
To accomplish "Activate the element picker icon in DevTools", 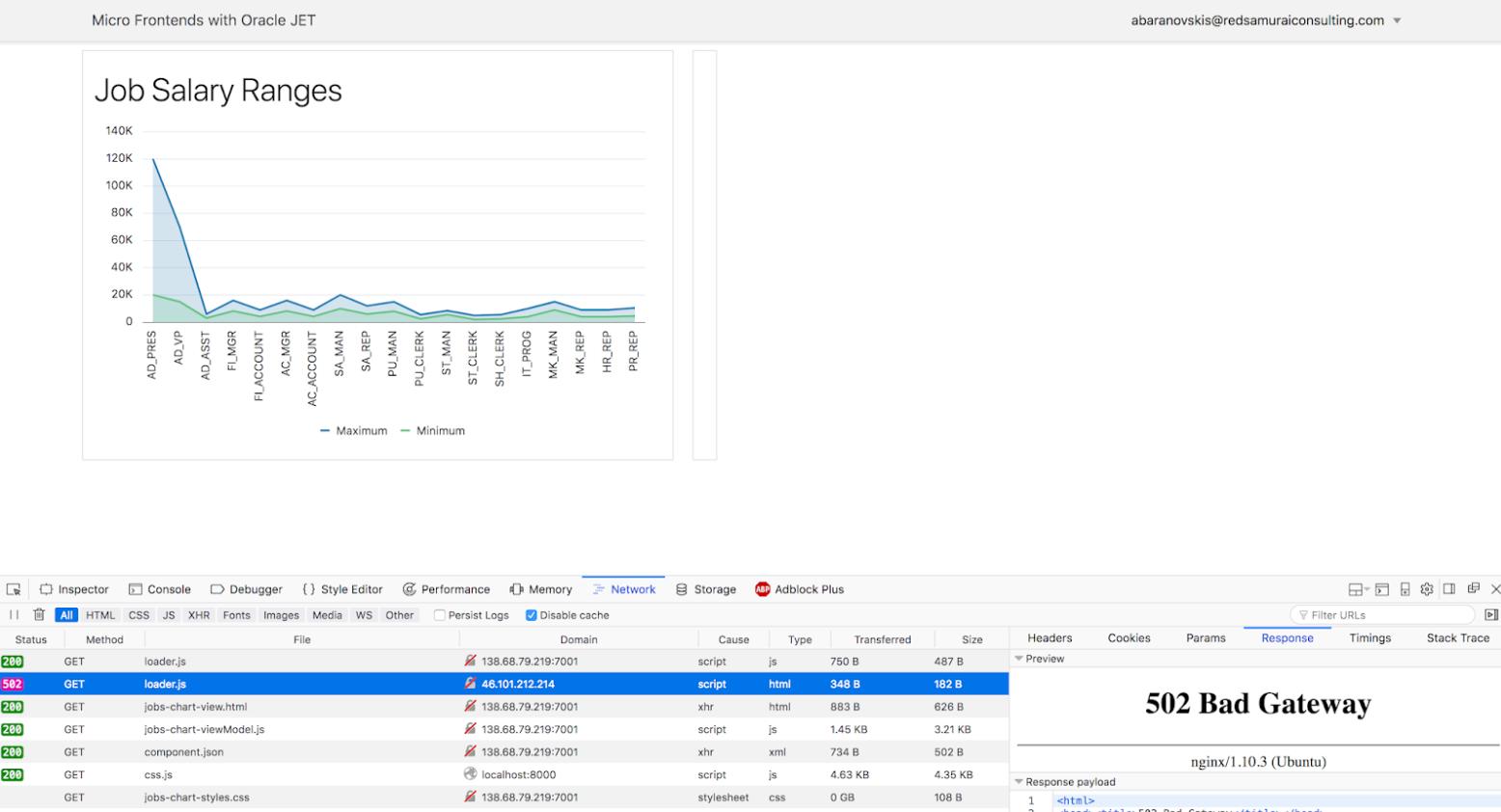I will pos(14,589).
